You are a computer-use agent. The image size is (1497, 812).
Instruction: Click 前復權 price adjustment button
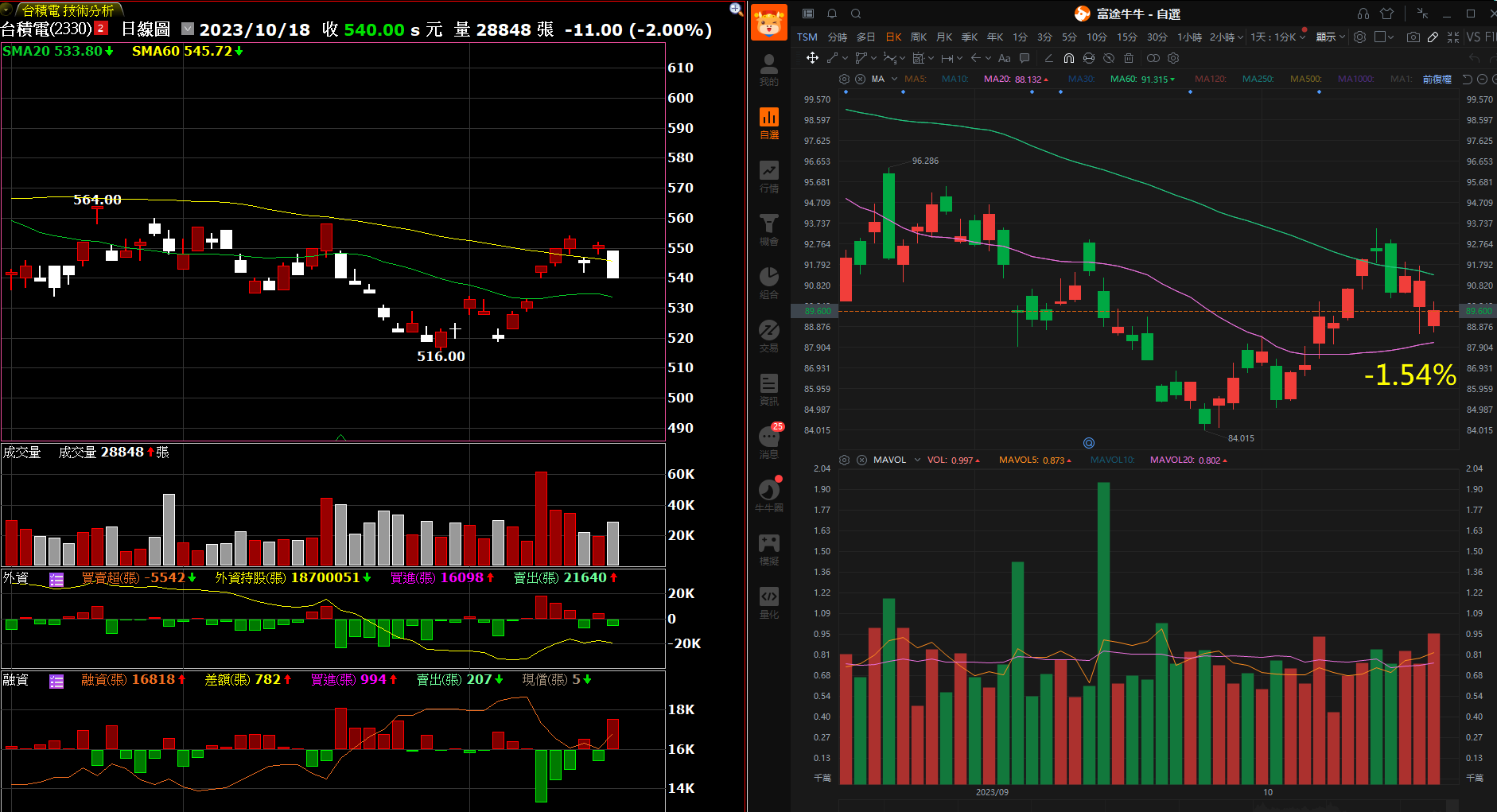1437,79
